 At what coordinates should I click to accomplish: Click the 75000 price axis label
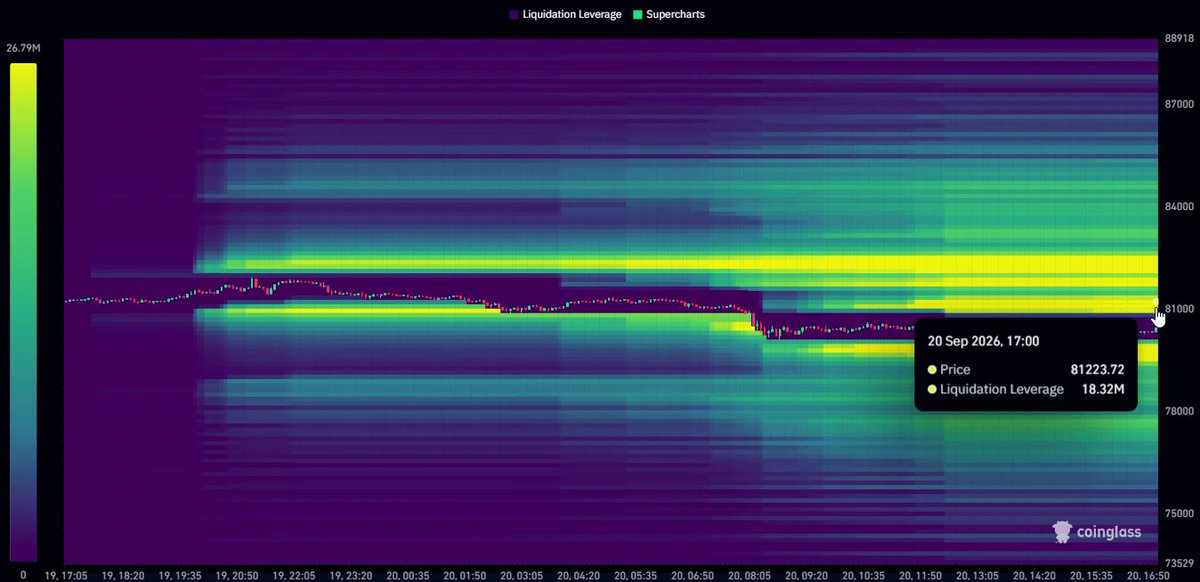click(x=1181, y=513)
